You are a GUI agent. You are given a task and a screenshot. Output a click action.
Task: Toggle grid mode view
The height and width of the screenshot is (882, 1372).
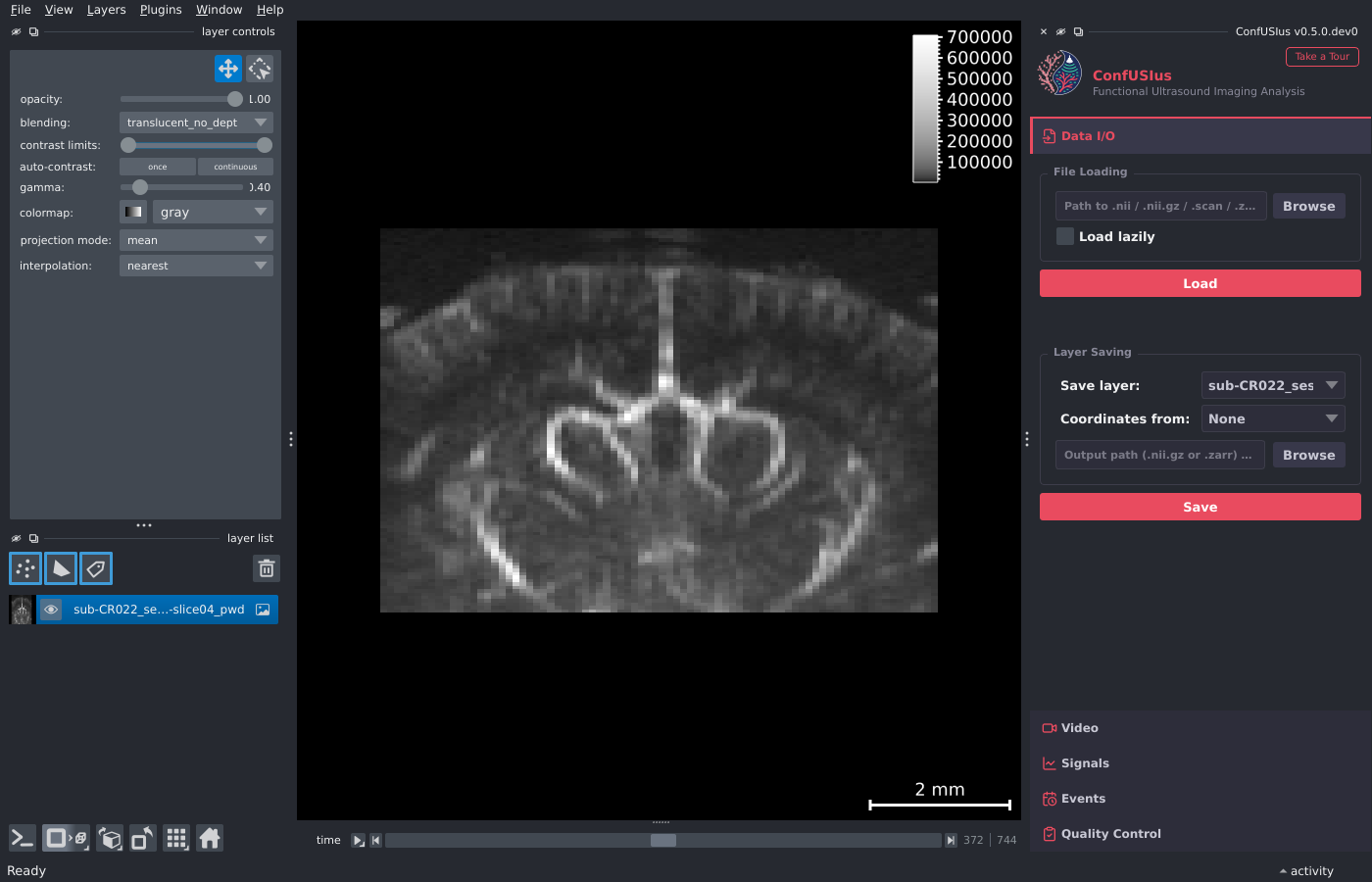tap(176, 838)
